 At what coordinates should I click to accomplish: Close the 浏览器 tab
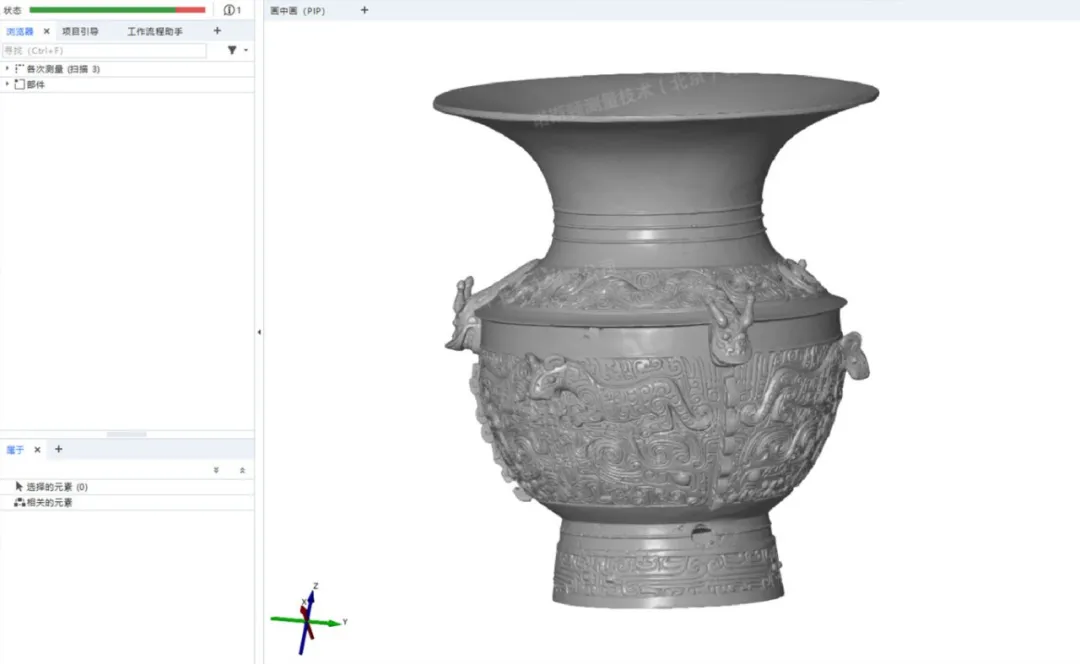click(x=46, y=31)
